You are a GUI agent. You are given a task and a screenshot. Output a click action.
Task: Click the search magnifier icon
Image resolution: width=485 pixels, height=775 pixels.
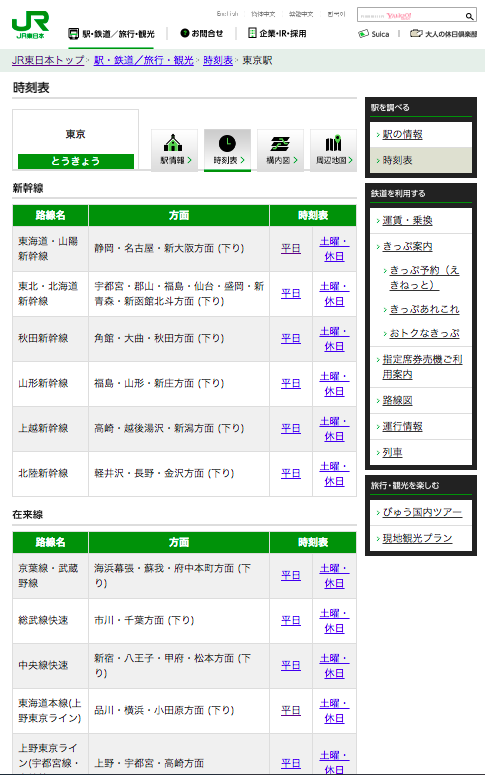point(469,16)
